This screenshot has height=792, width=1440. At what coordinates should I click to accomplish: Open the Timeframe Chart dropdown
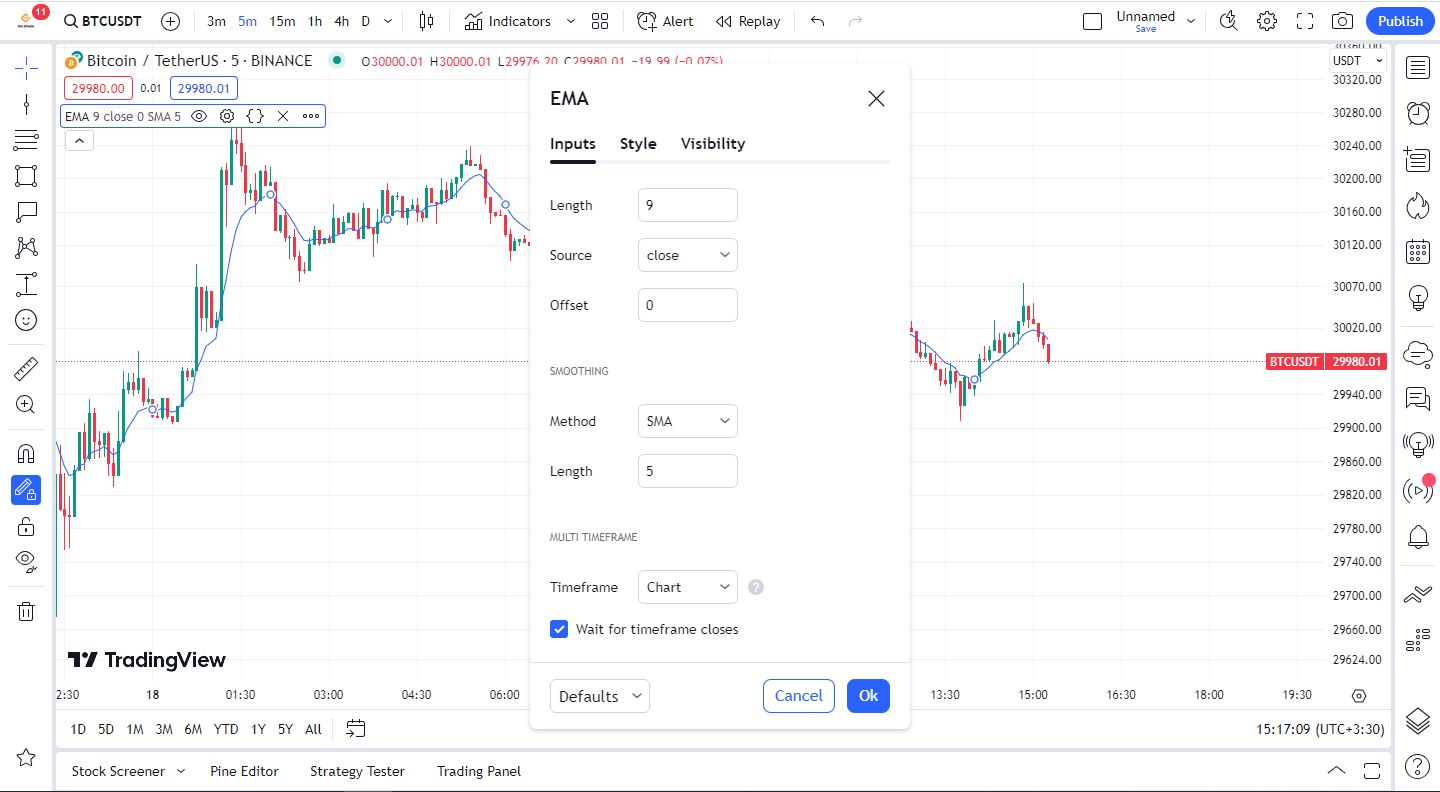(x=688, y=587)
